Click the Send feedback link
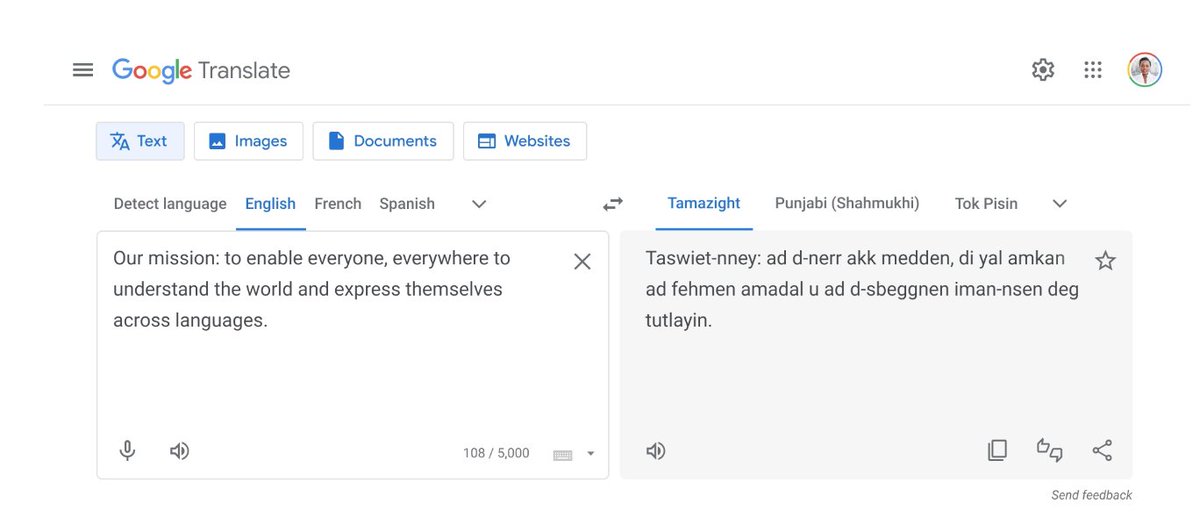This screenshot has height=518, width=1200. pos(1092,495)
